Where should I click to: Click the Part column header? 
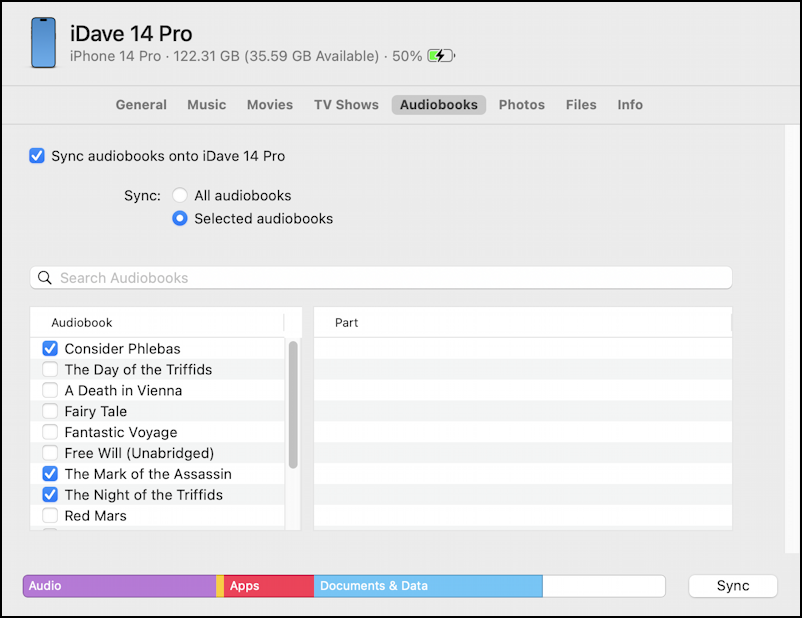pyautogui.click(x=522, y=322)
